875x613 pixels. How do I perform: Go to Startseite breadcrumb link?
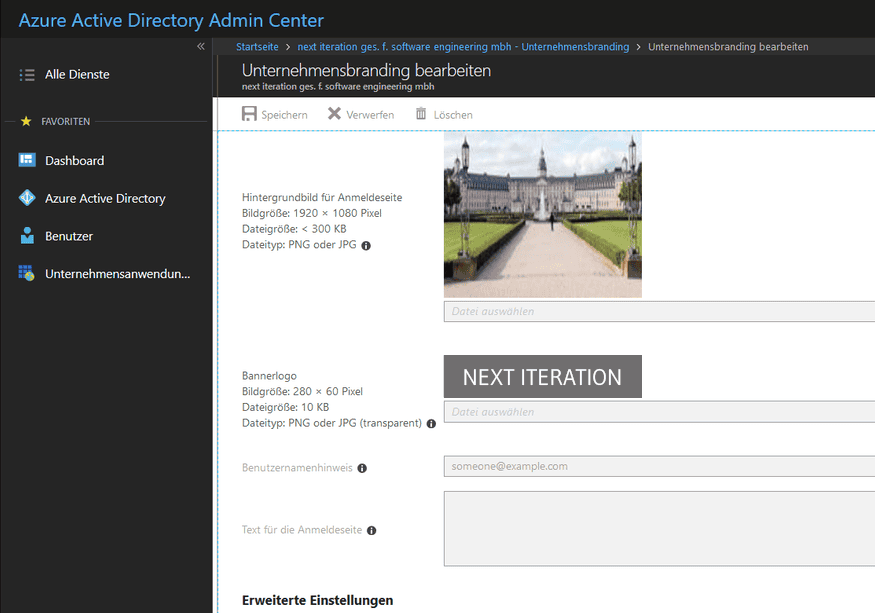(257, 47)
